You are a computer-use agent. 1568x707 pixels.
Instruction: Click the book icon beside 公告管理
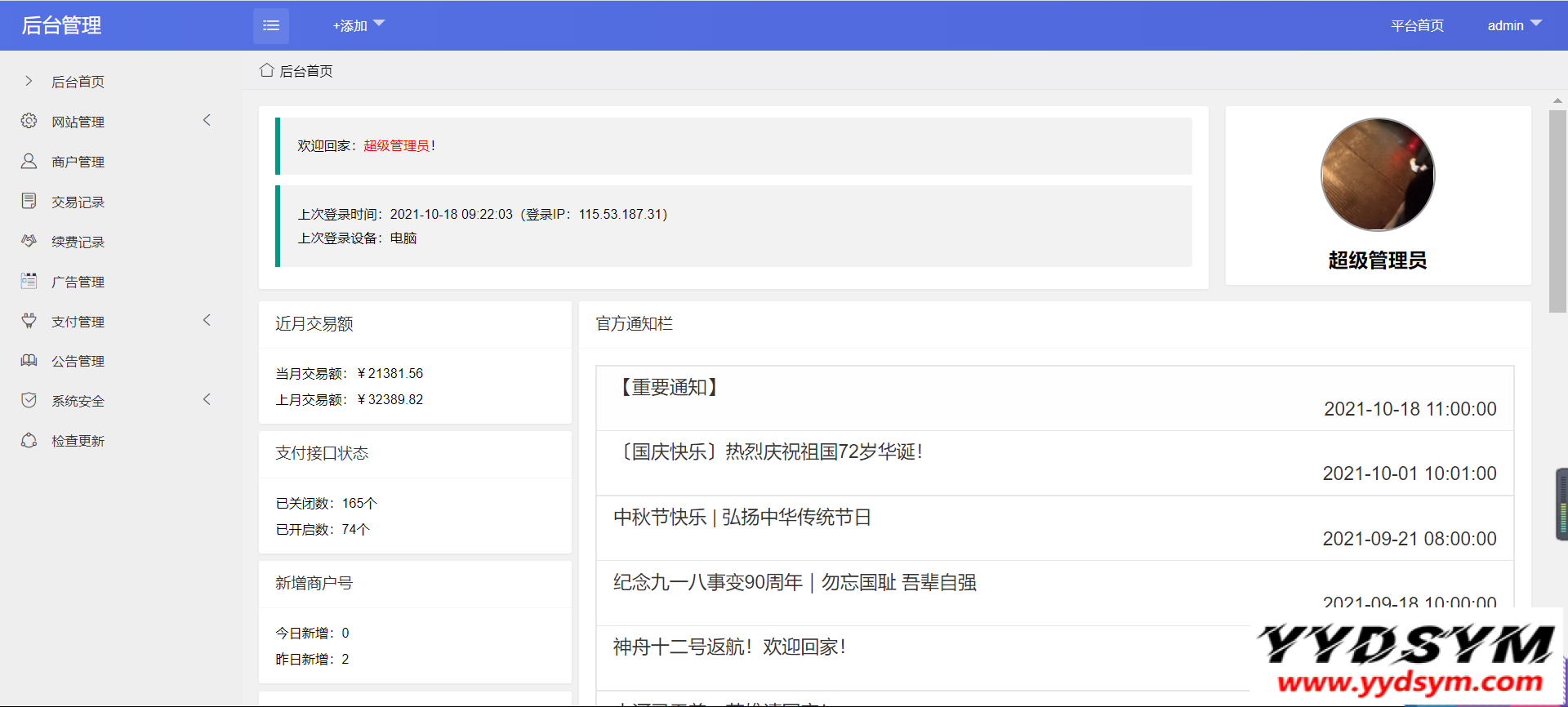(29, 360)
